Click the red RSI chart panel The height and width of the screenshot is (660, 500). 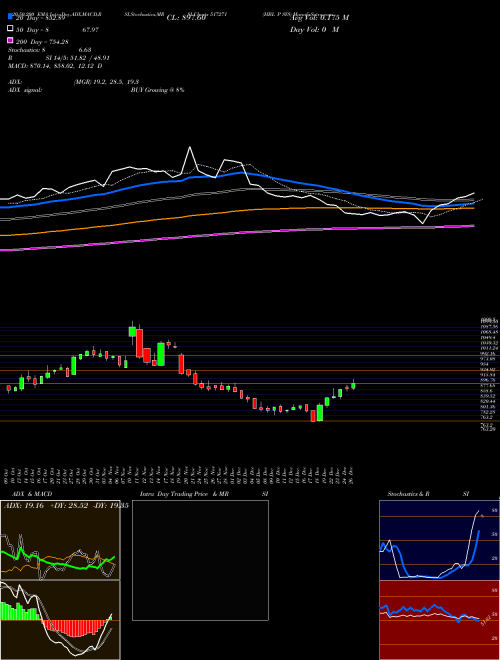click(x=439, y=620)
